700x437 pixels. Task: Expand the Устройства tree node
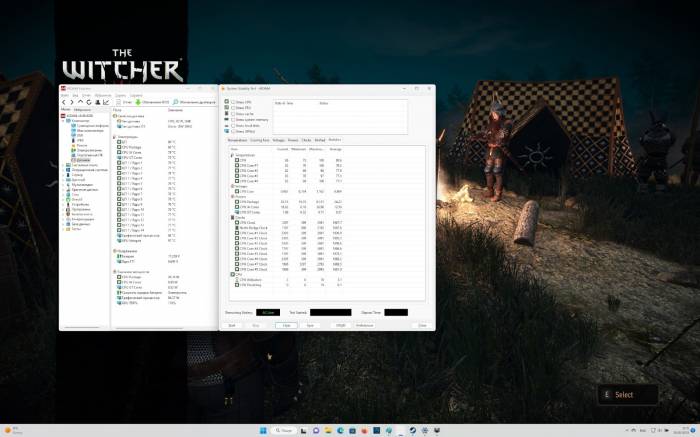[63, 204]
